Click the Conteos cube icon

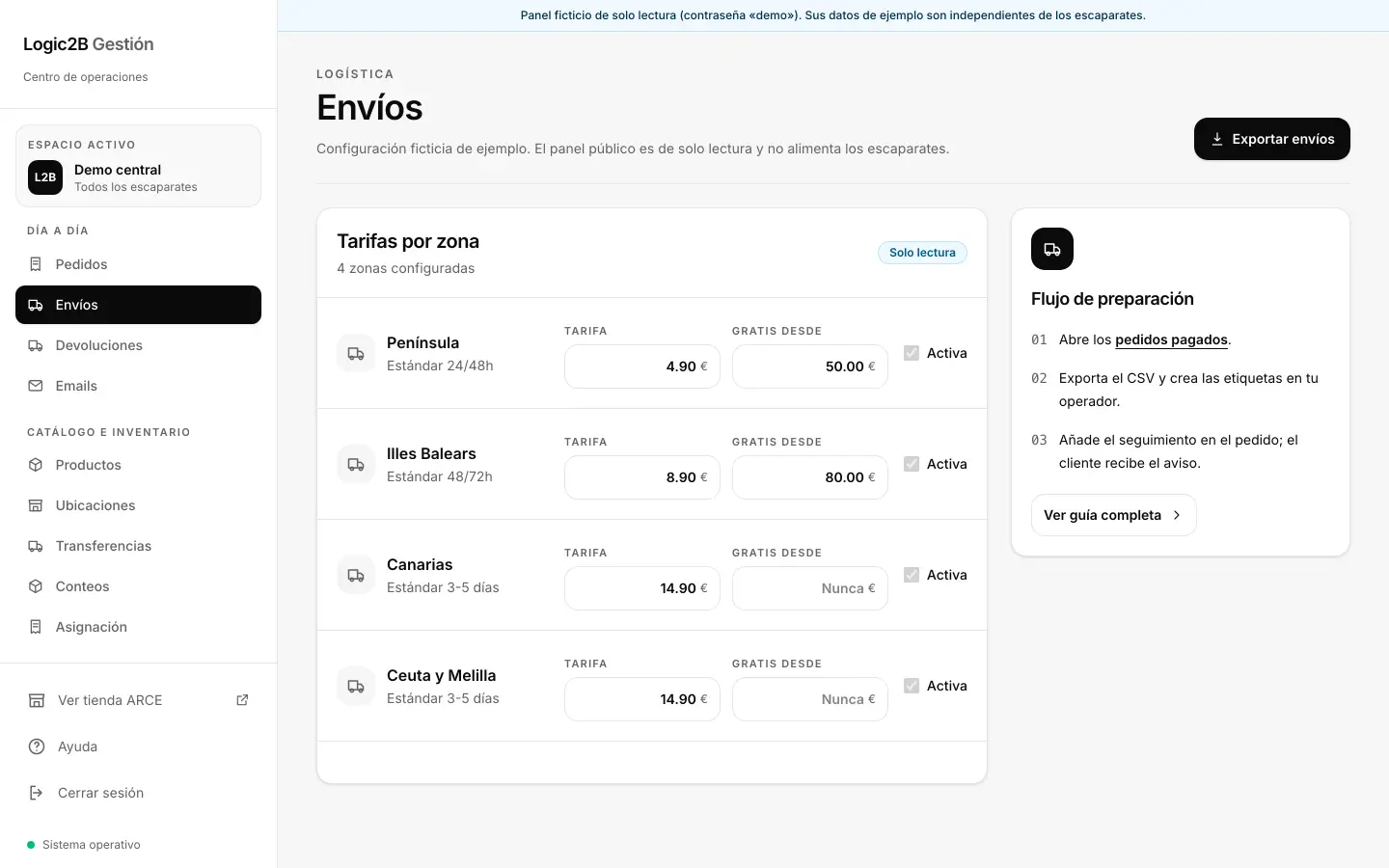click(36, 586)
